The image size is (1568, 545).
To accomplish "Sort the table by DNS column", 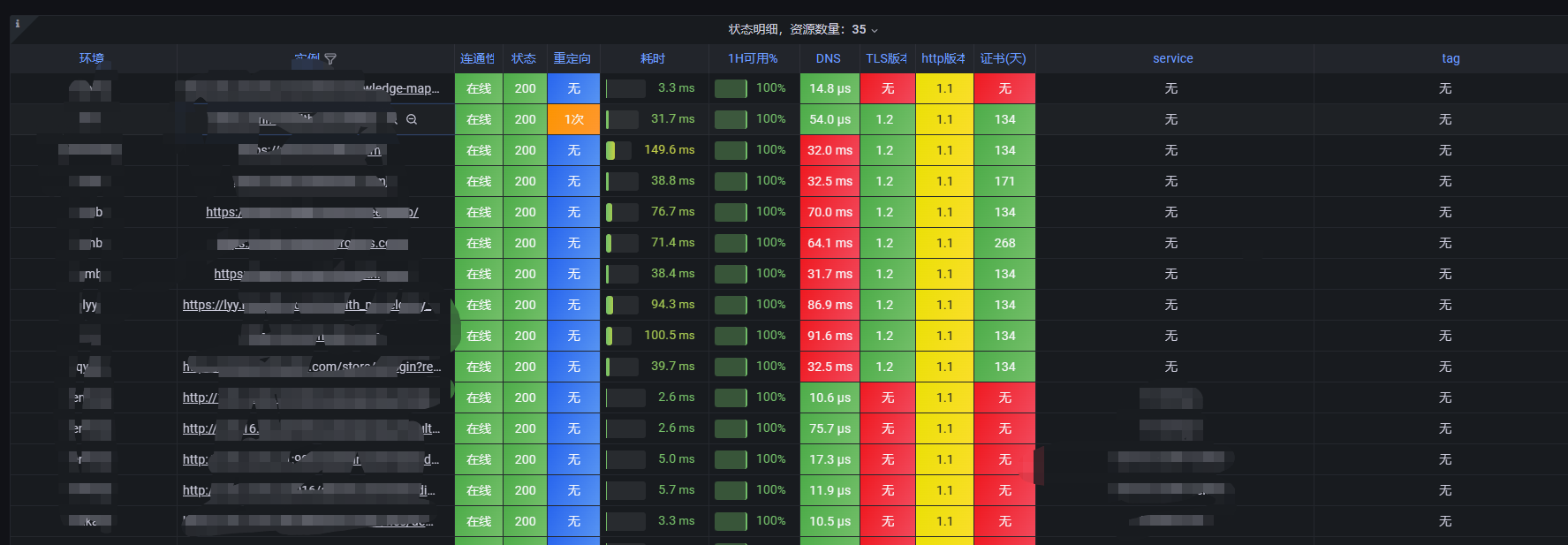I will [829, 58].
